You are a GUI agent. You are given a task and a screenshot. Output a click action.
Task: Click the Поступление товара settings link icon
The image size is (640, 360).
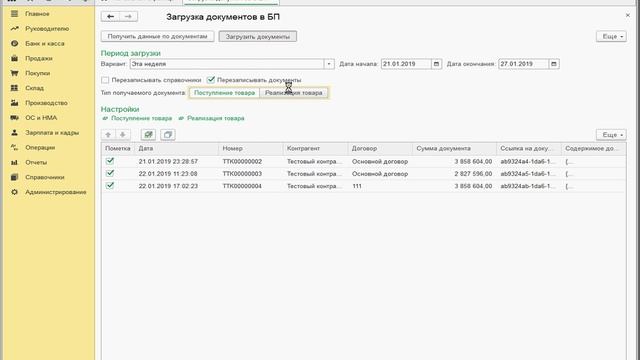tap(105, 118)
